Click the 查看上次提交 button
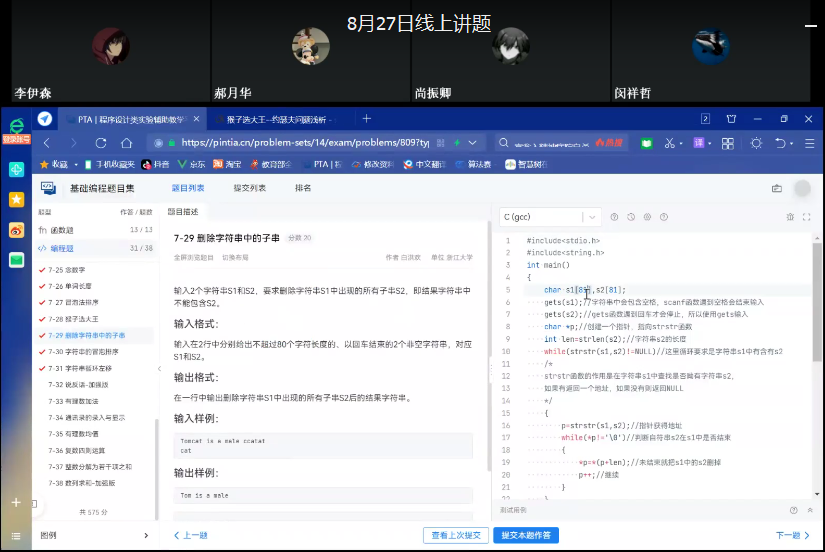Image resolution: width=825 pixels, height=552 pixels. click(456, 535)
